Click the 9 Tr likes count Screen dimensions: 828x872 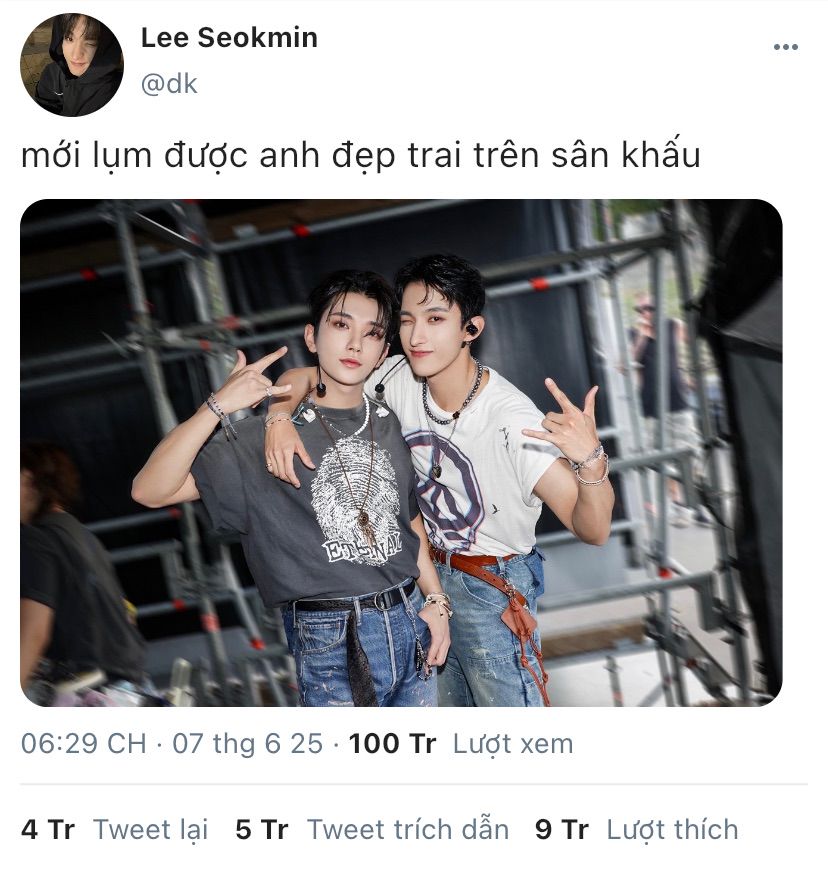562,829
